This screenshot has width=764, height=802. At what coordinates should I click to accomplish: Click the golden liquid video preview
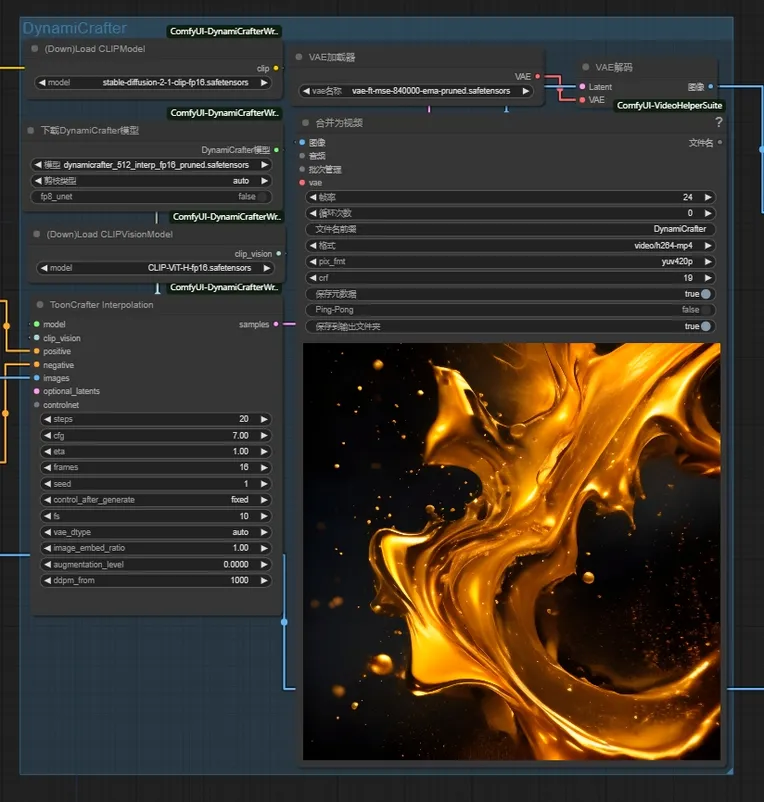511,551
